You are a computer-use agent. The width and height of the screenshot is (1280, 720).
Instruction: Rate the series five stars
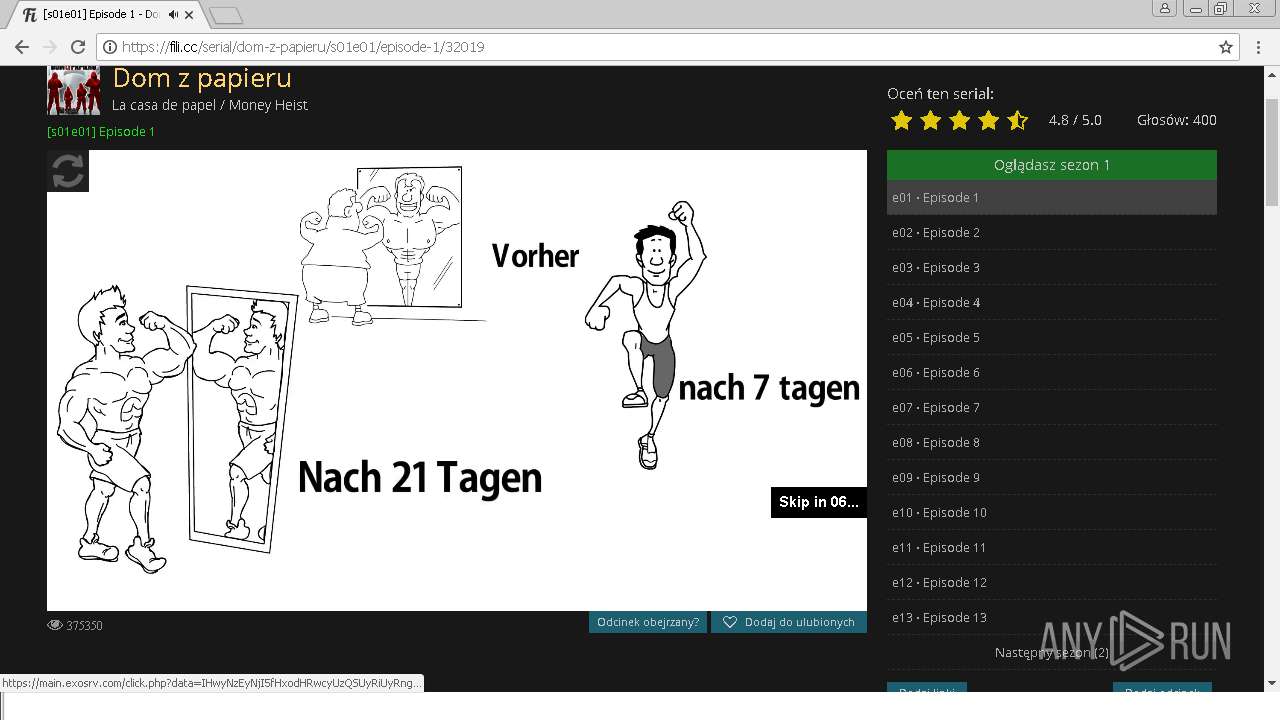click(1017, 121)
